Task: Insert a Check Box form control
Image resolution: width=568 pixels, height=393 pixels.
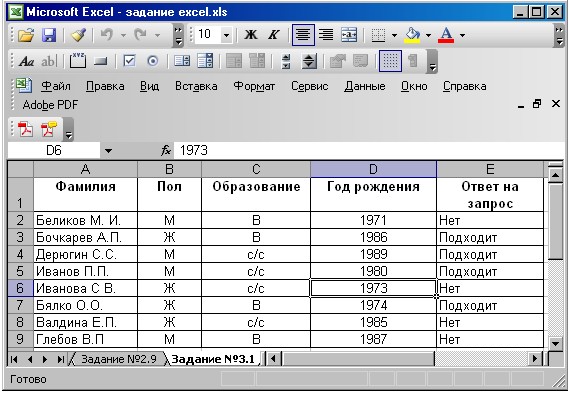Action: pyautogui.click(x=129, y=61)
